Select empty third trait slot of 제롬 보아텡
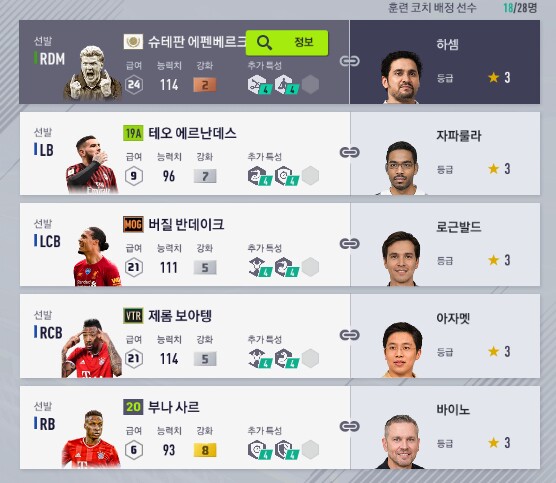 point(310,358)
